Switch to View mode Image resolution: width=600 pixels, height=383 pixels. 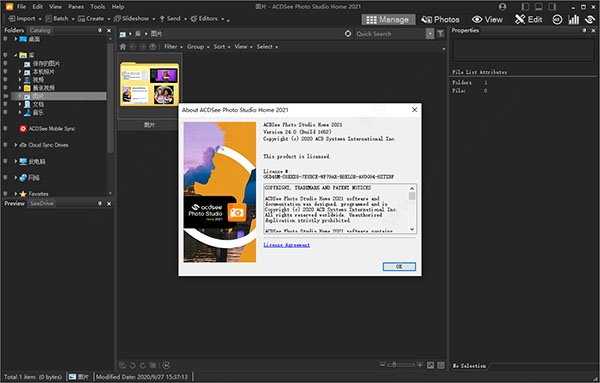(x=487, y=20)
